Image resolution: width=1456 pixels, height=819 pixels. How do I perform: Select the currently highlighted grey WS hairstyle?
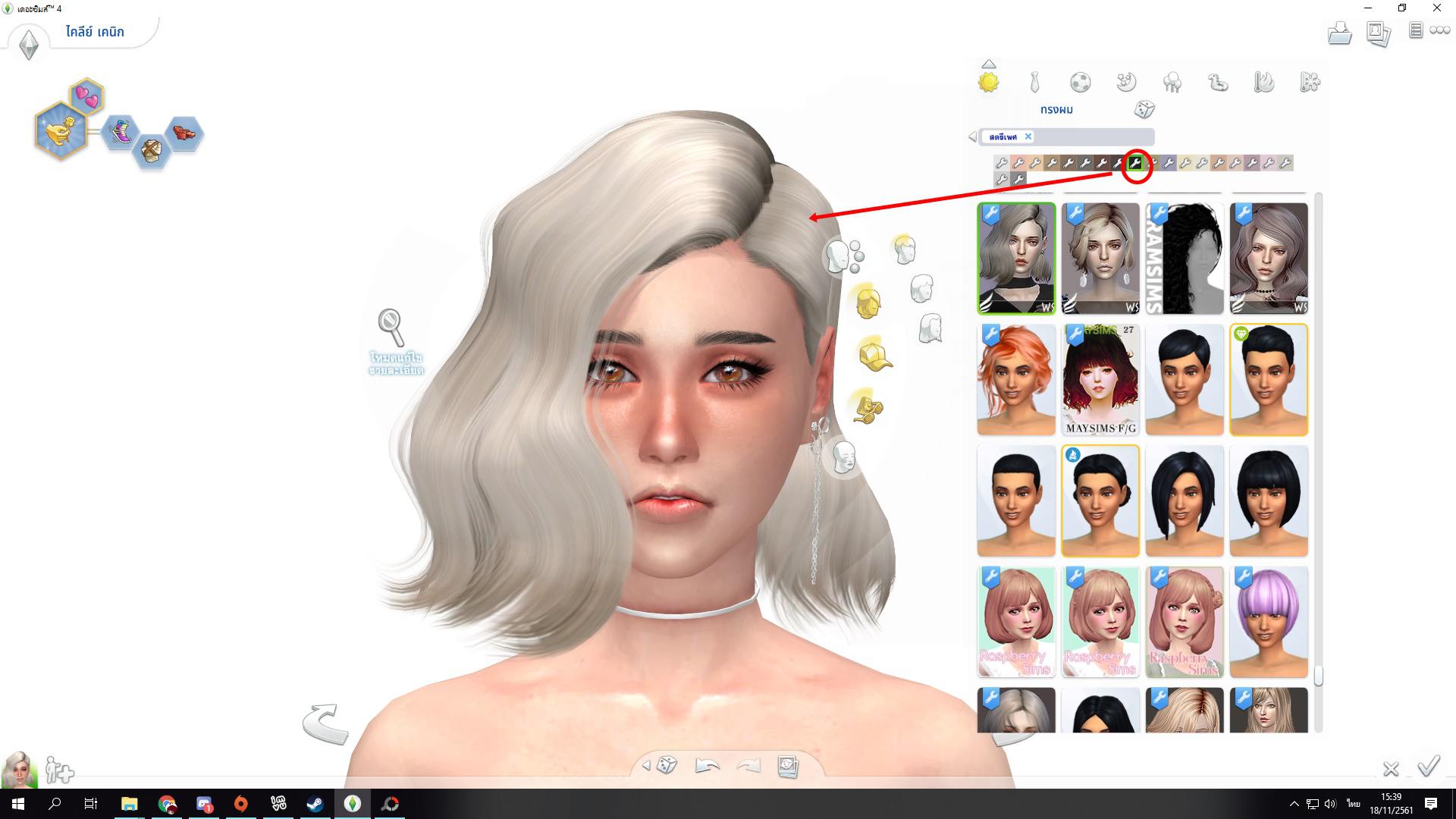point(1016,258)
